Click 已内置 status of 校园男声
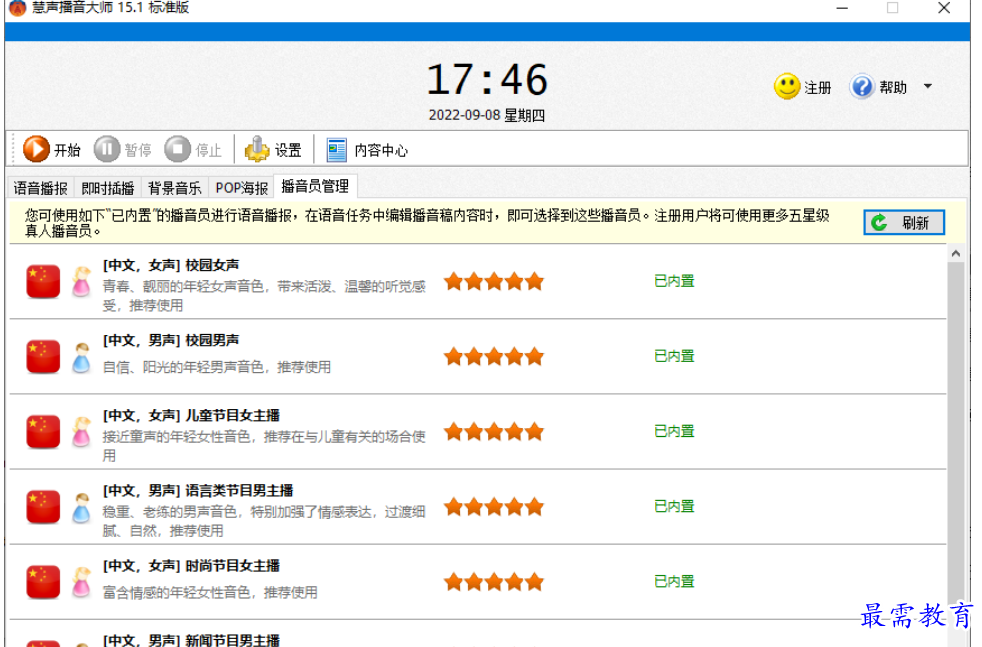Screen dimensions: 982x647 [674, 356]
